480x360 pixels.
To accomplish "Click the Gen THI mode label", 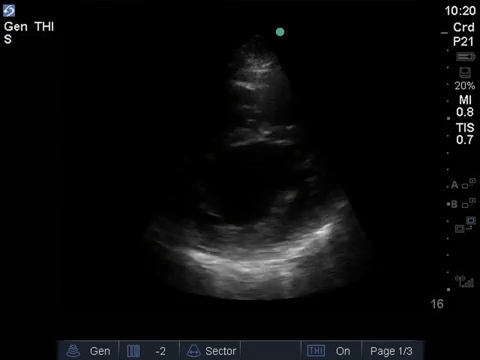I will coord(29,27).
